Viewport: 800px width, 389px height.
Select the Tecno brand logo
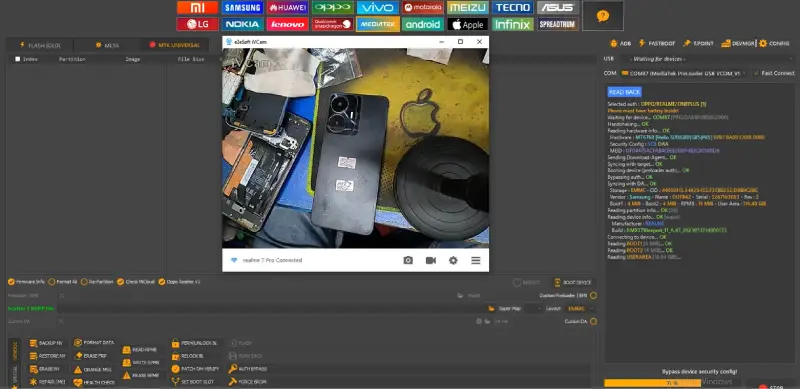coord(512,8)
